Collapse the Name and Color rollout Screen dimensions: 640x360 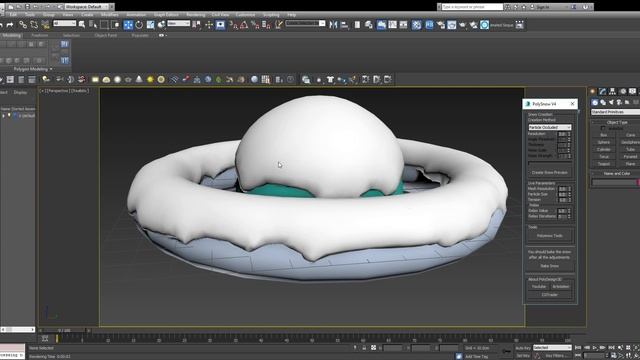(x=616, y=173)
